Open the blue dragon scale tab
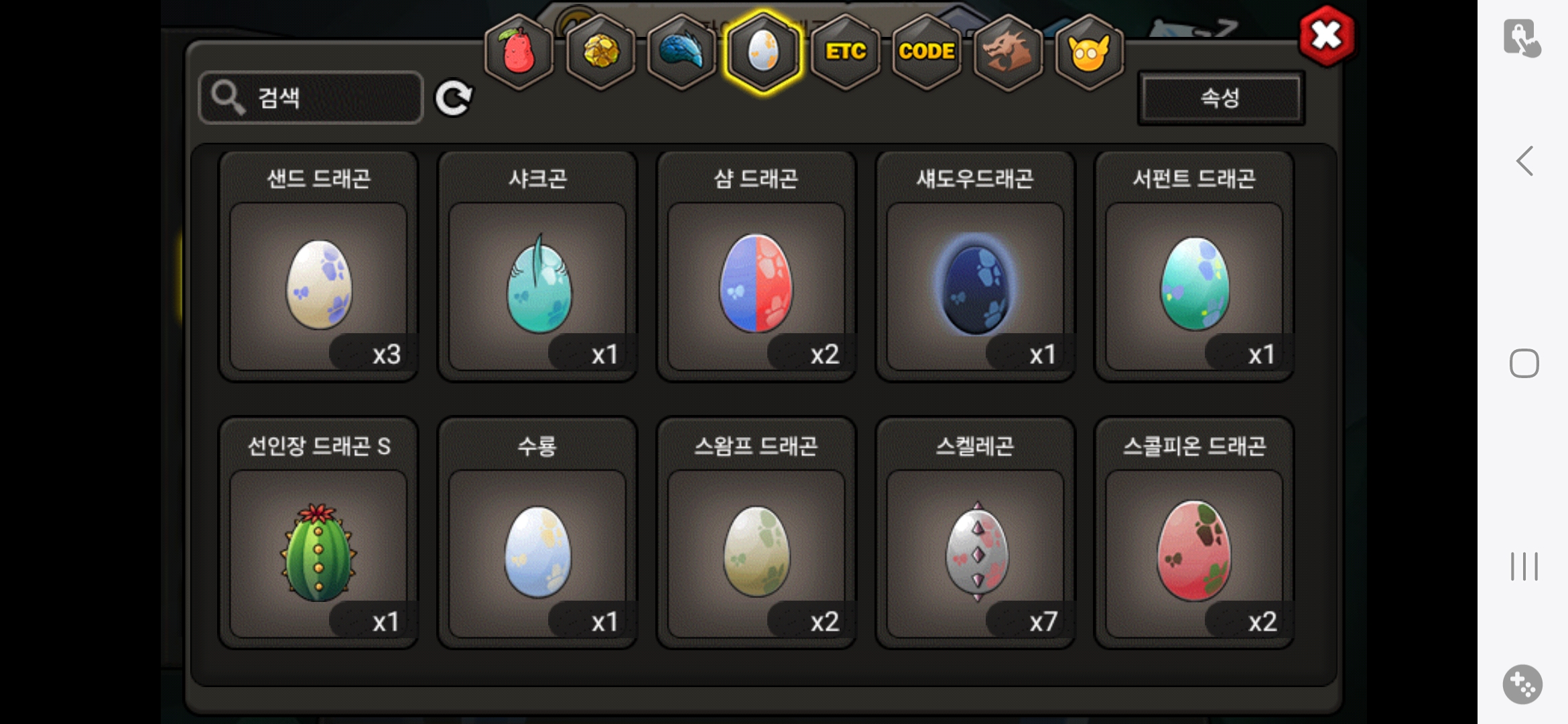The width and height of the screenshot is (1568, 724). click(681, 52)
